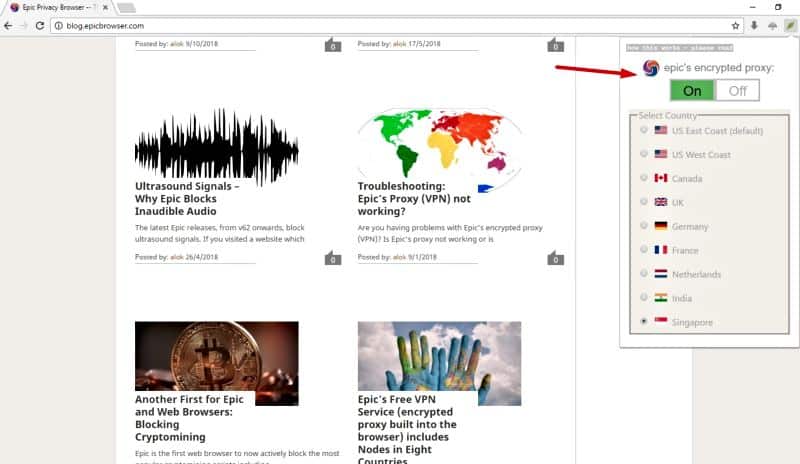Select US East Coast radio button
This screenshot has width=800, height=464.
point(644,130)
